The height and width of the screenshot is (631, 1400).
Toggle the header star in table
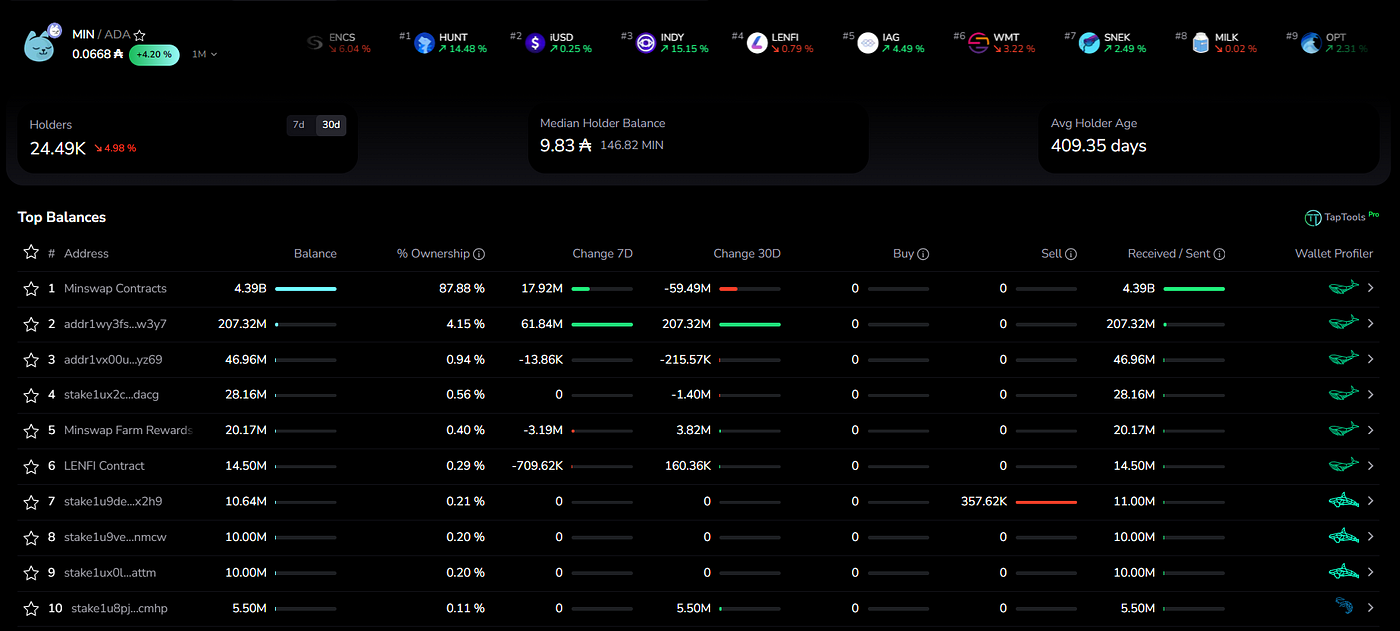point(31,253)
